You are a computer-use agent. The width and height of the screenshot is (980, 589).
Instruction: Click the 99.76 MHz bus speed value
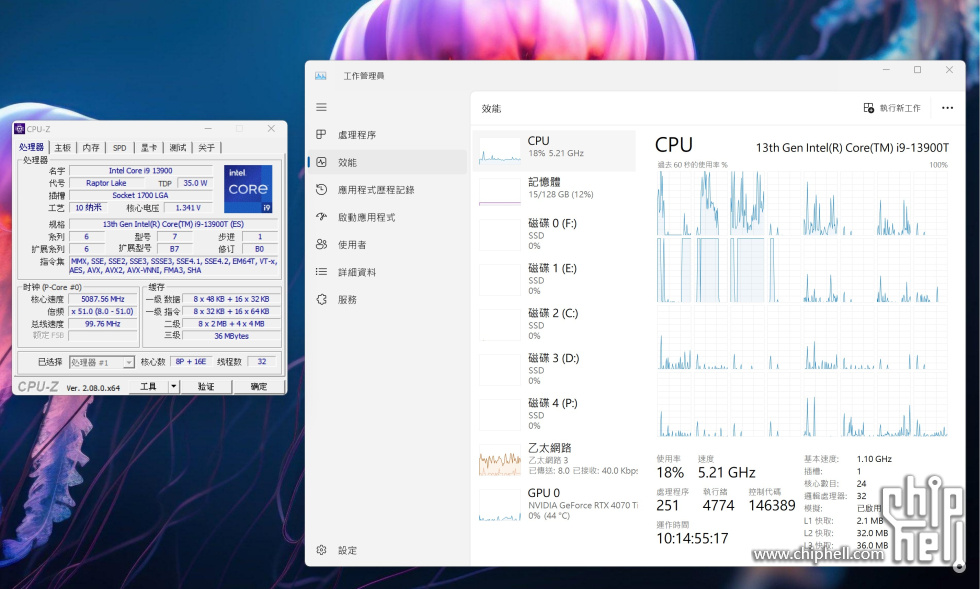(x=103, y=324)
